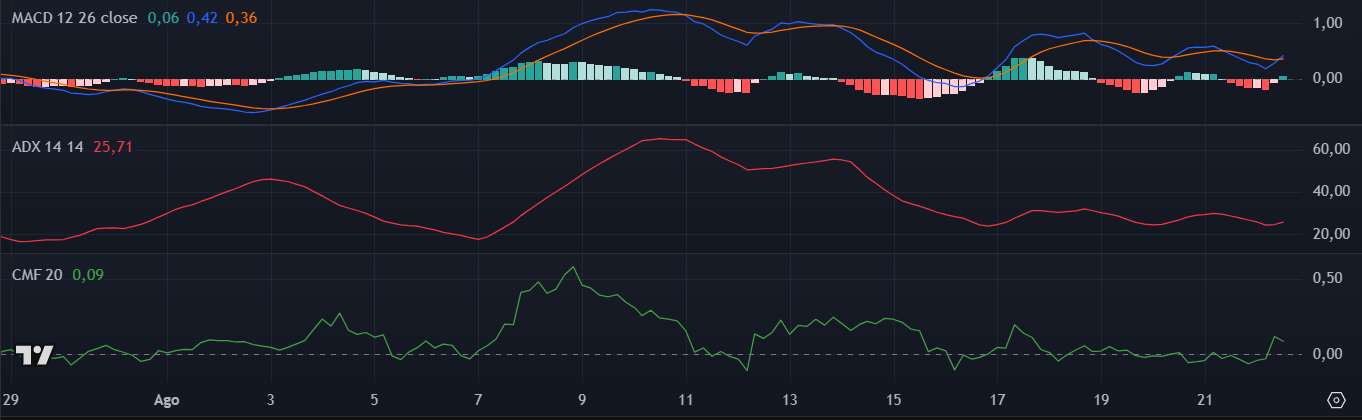The width and height of the screenshot is (1362, 420).
Task: Click the Ago month label on time axis
Action: point(167,400)
